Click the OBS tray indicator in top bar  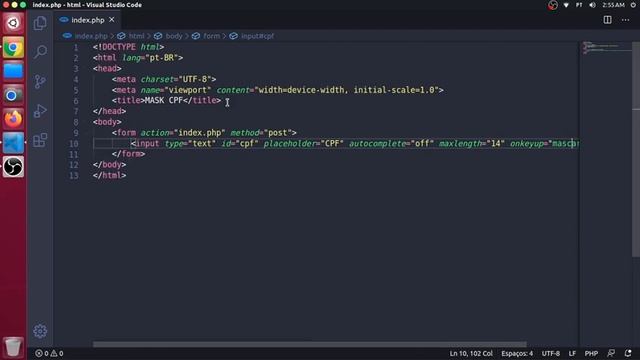click(553, 5)
